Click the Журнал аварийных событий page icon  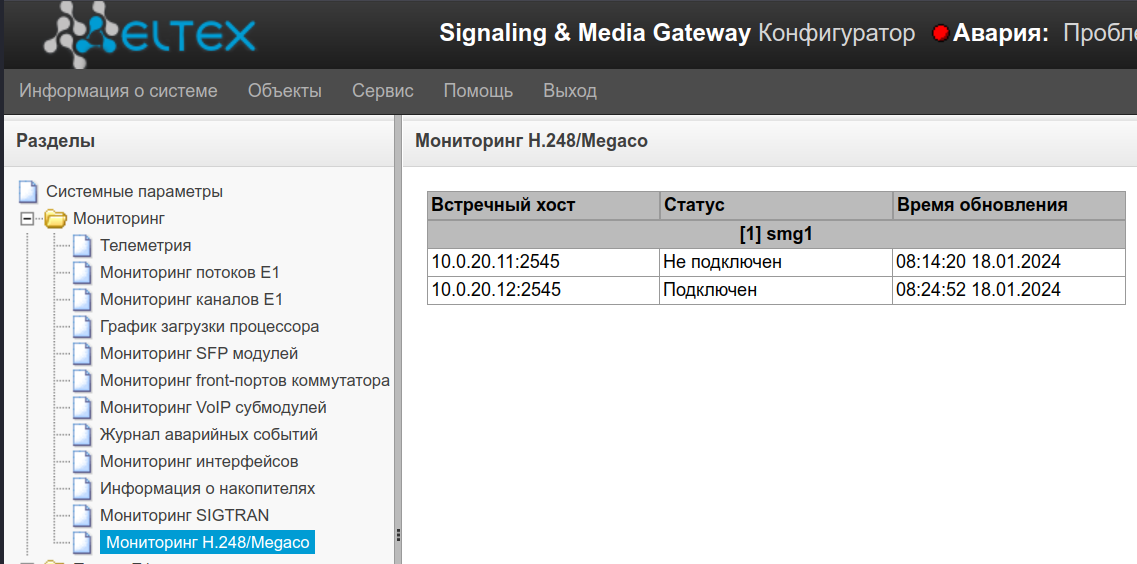click(82, 434)
